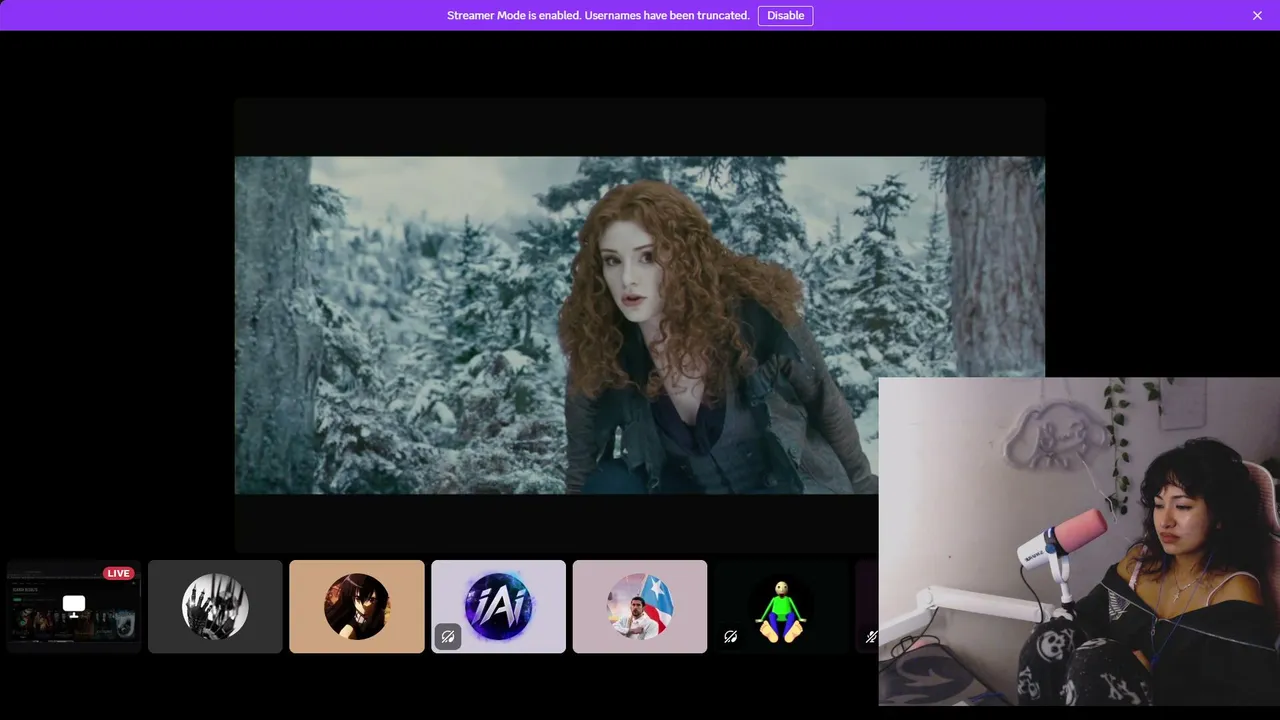1280x720 pixels.
Task: Select the anime character avatar tile
Action: 357,606
